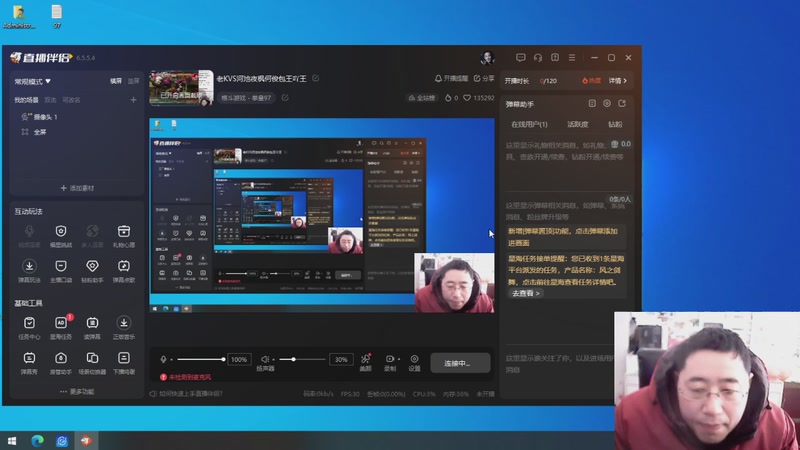Open 任务中心 task center
The width and height of the screenshot is (800, 450).
click(x=29, y=328)
